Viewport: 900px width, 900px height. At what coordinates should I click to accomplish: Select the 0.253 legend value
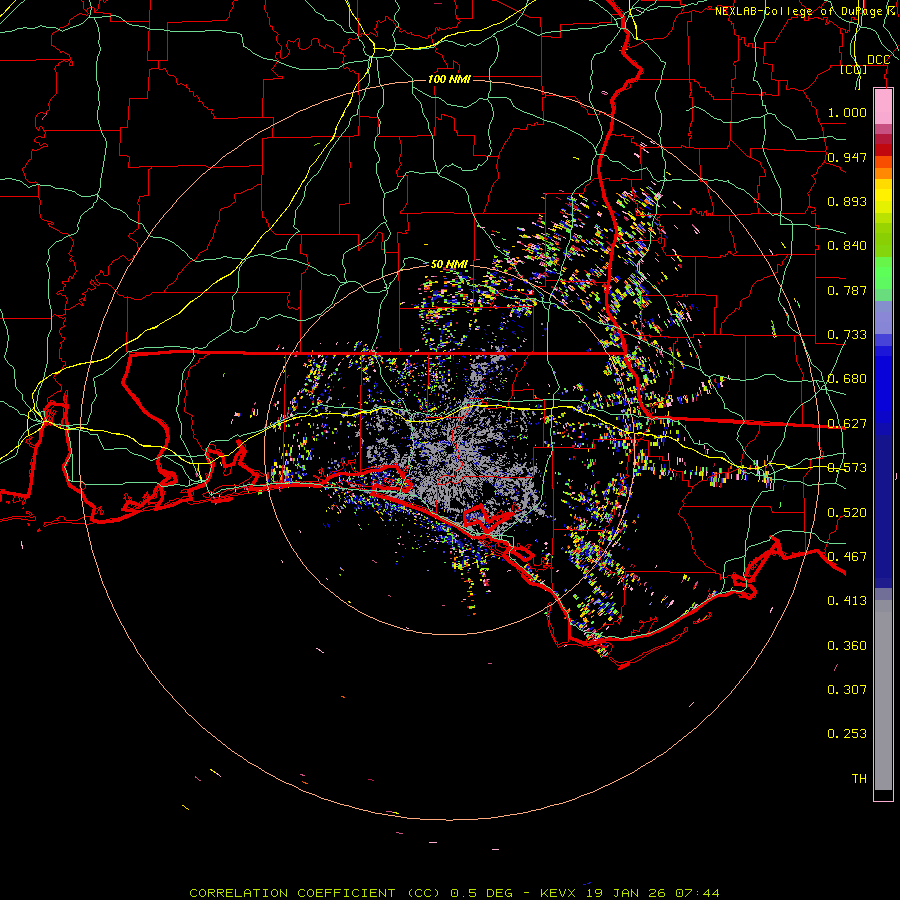pyautogui.click(x=847, y=734)
